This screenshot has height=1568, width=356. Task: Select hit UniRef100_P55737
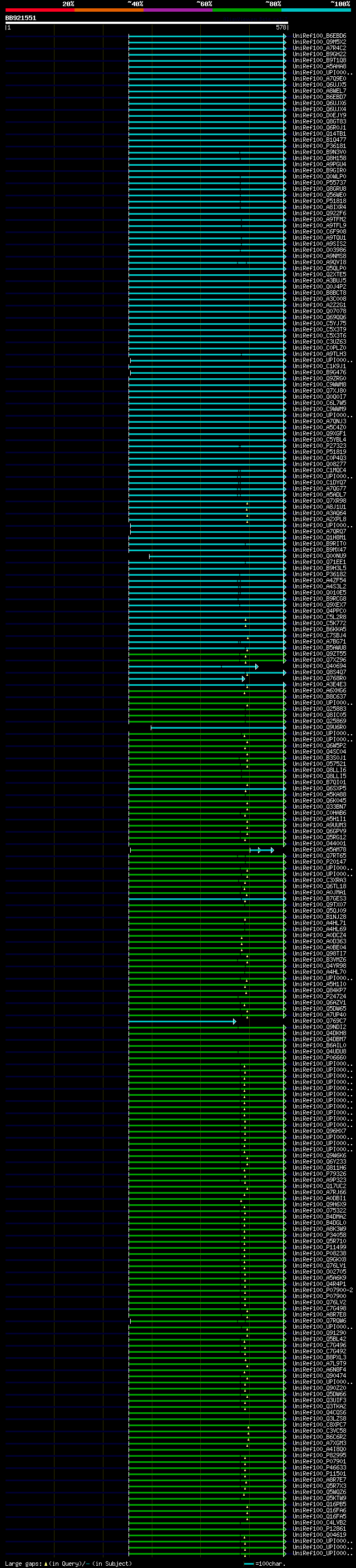pyautogui.click(x=319, y=182)
